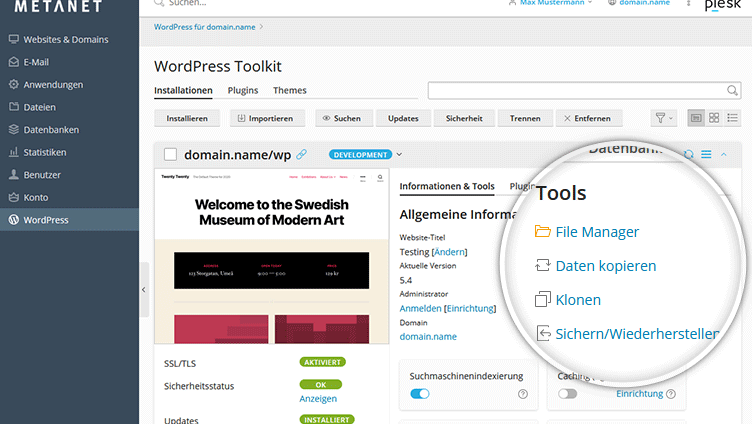Toggle Suchmaschinenindexierung switch off

coord(420,394)
